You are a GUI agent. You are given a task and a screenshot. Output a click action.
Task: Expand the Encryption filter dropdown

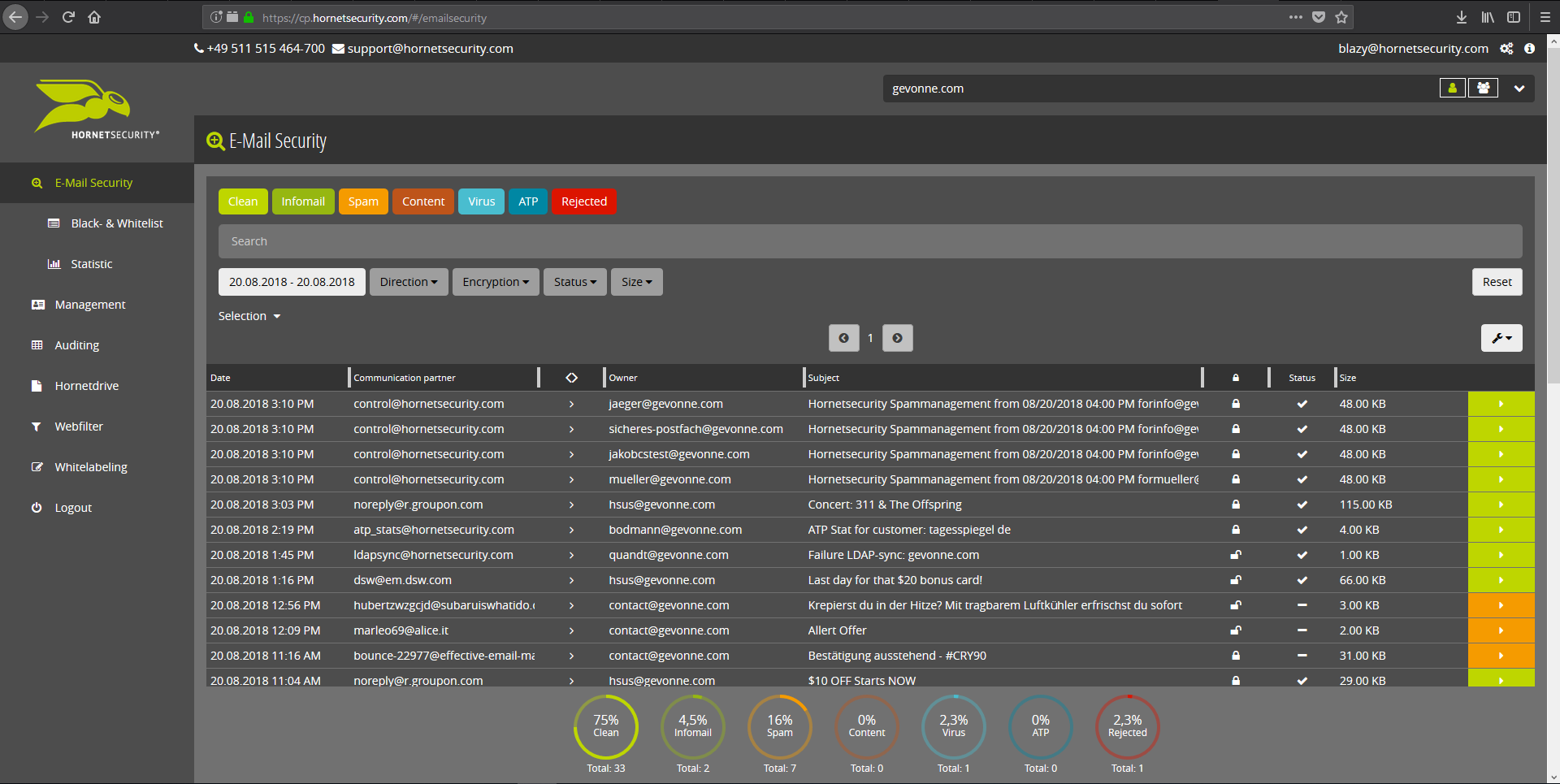point(495,282)
